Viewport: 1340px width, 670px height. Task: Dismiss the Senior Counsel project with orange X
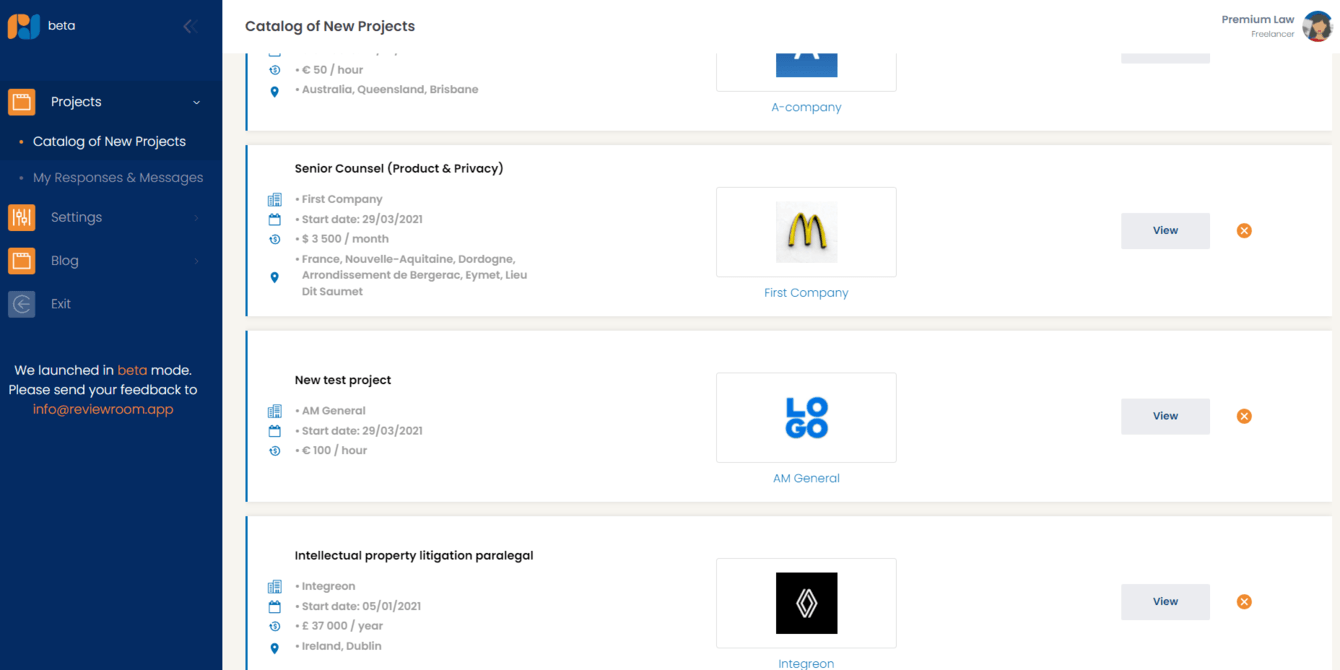[1244, 231]
